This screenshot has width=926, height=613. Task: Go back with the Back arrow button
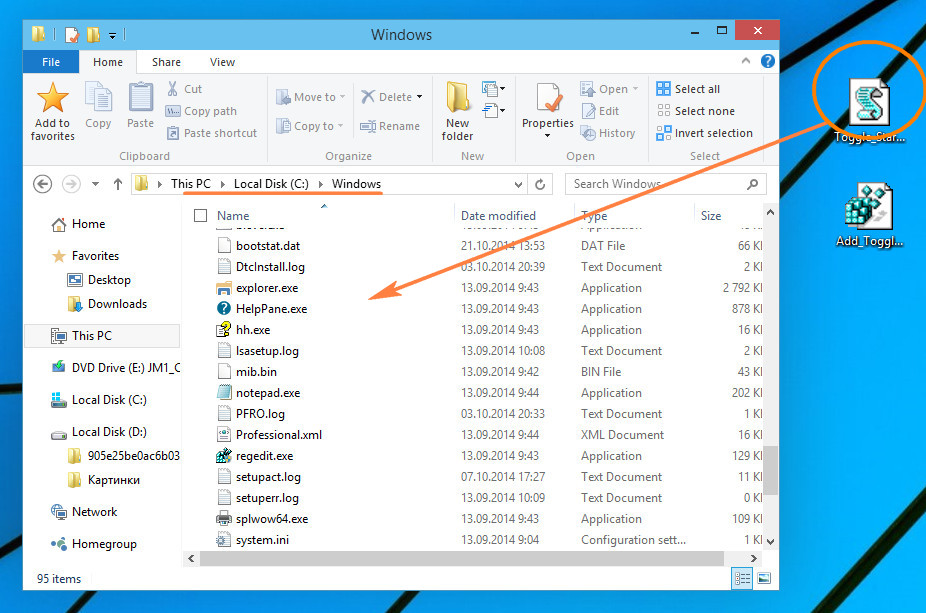click(x=43, y=184)
